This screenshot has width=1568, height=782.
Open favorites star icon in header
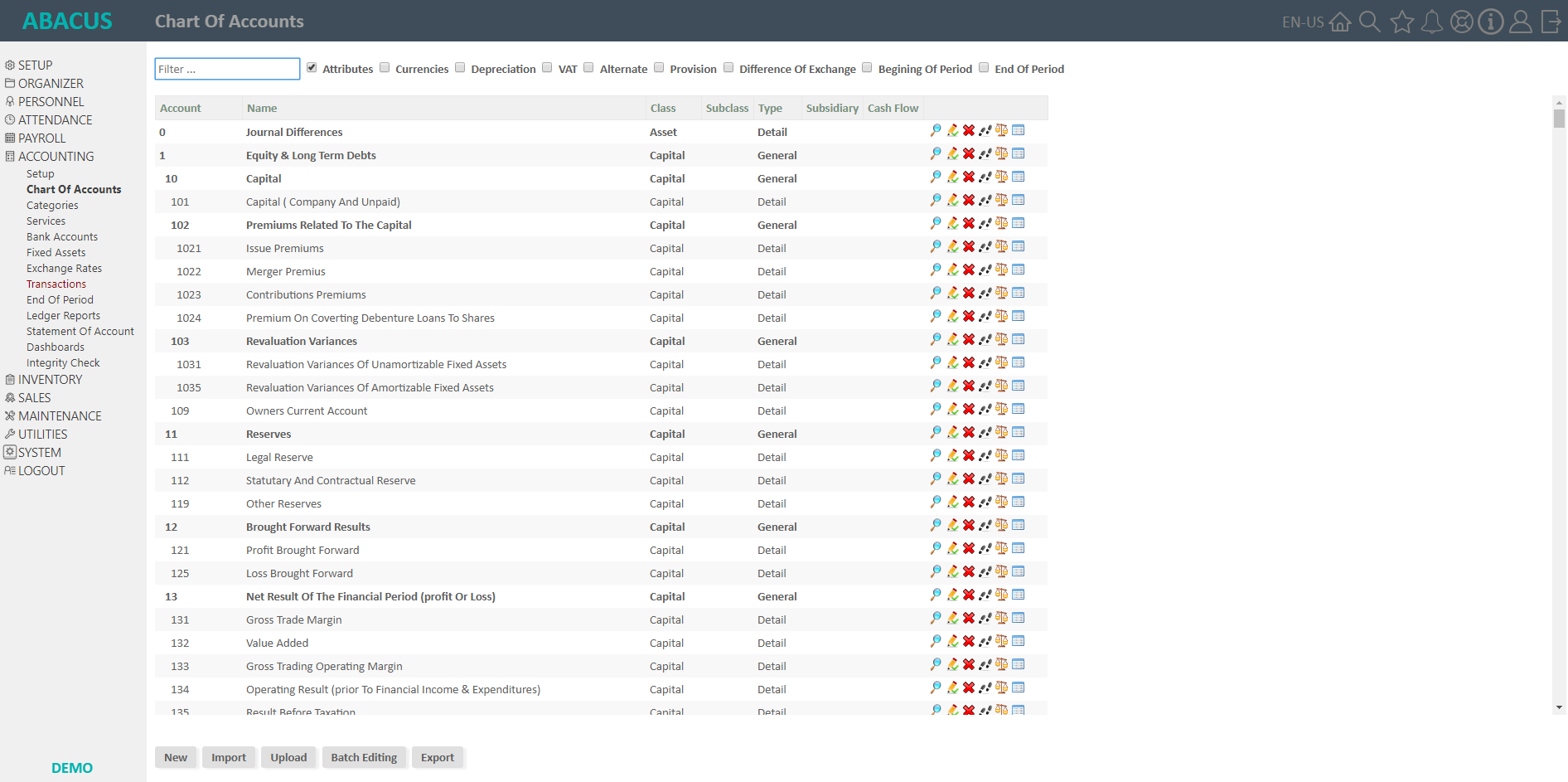[x=1401, y=22]
